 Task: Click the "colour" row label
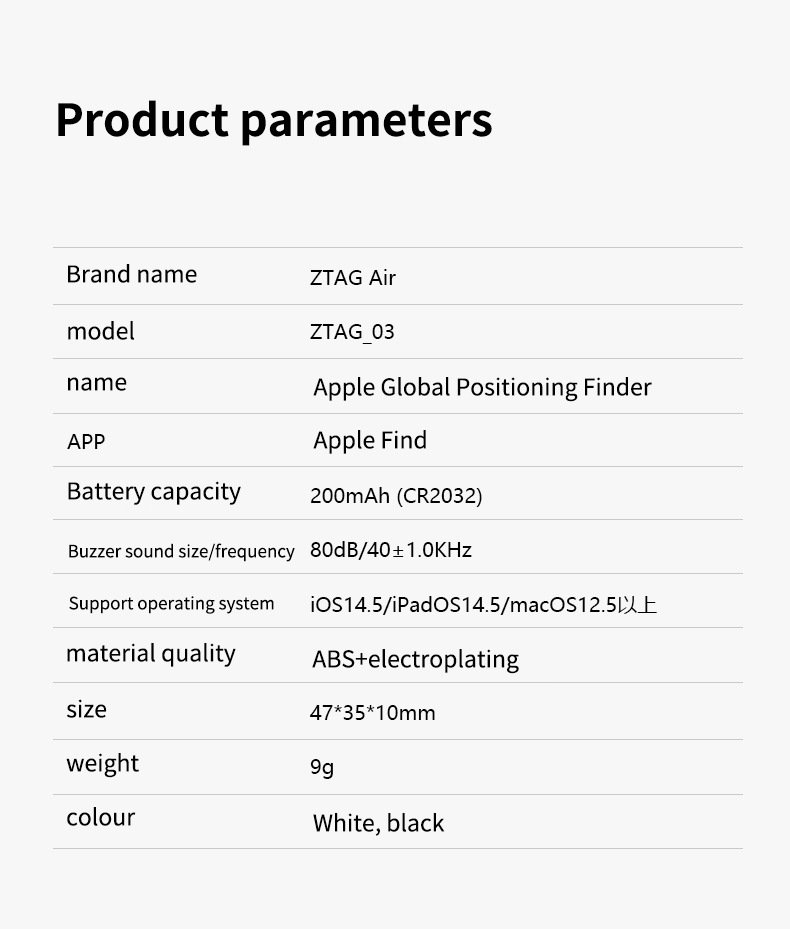point(100,818)
